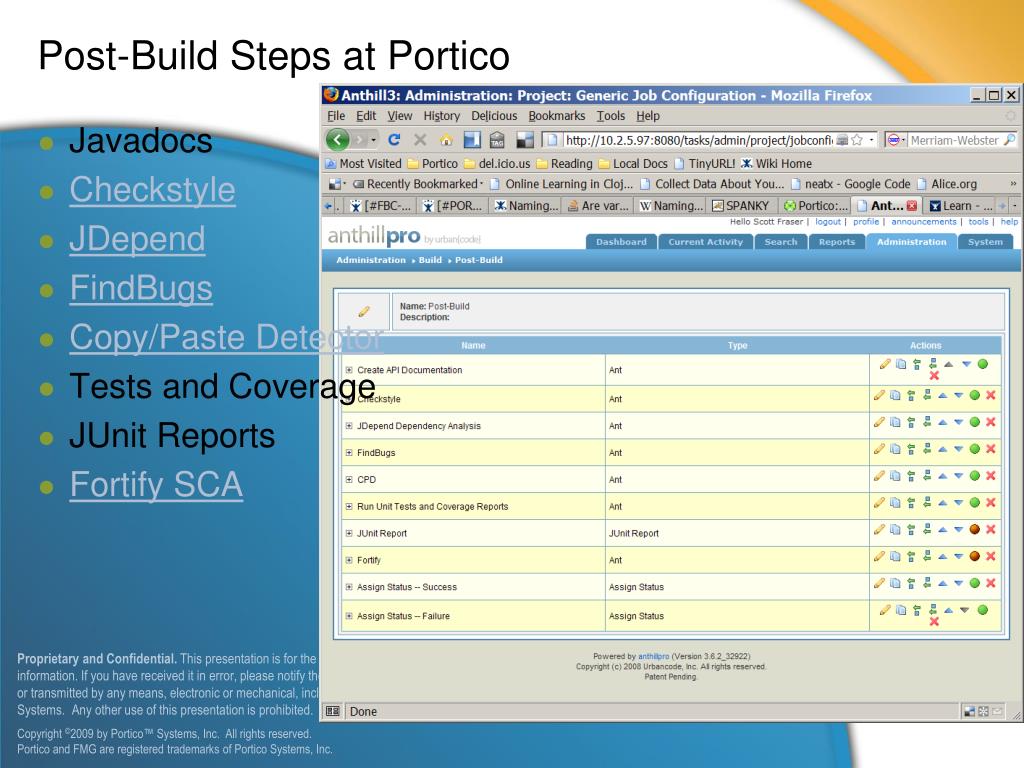Click the logout link in header
This screenshot has height=768, width=1024.
(828, 222)
